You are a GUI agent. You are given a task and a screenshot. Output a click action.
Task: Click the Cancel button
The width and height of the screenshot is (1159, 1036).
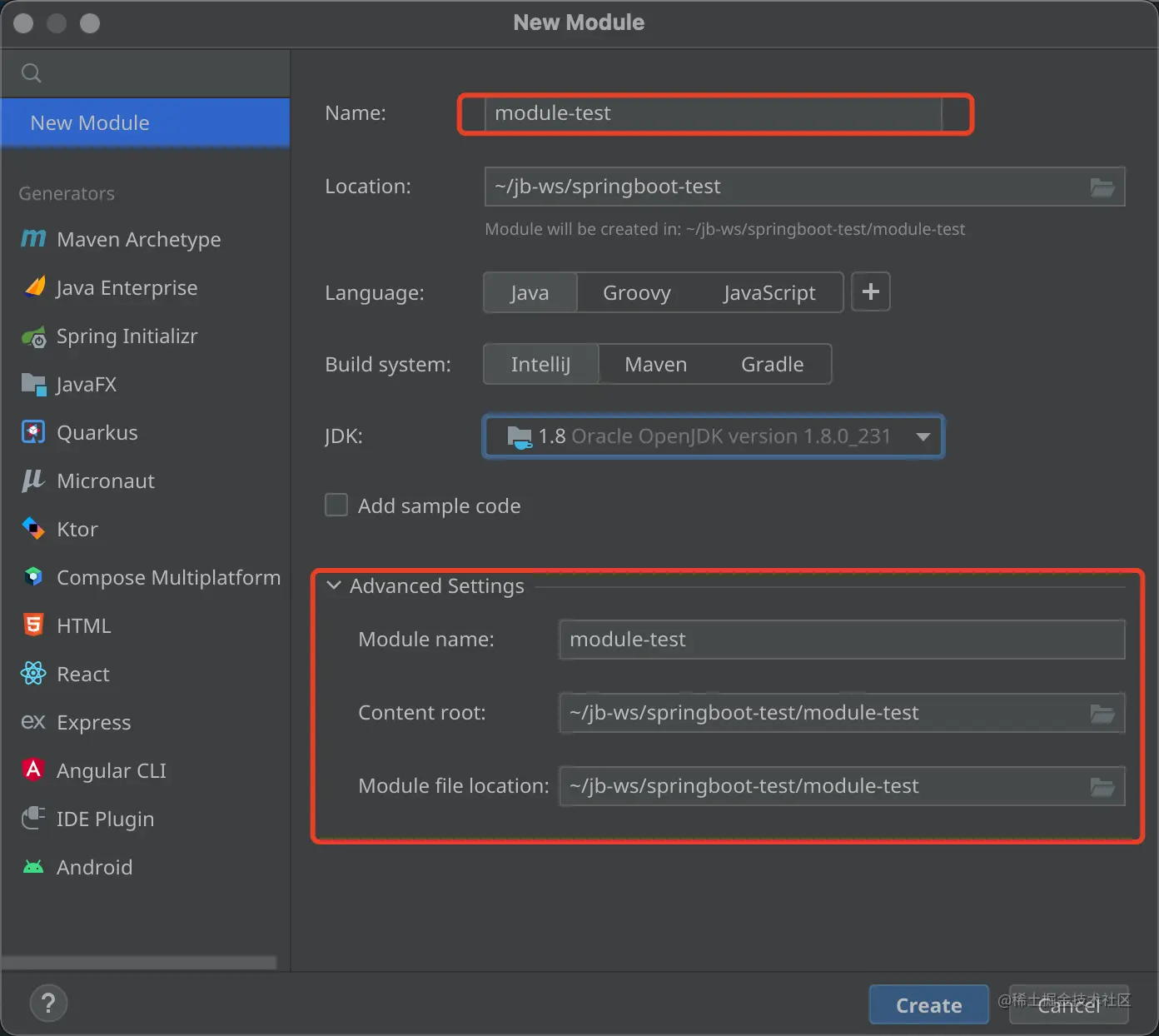(x=1069, y=1005)
